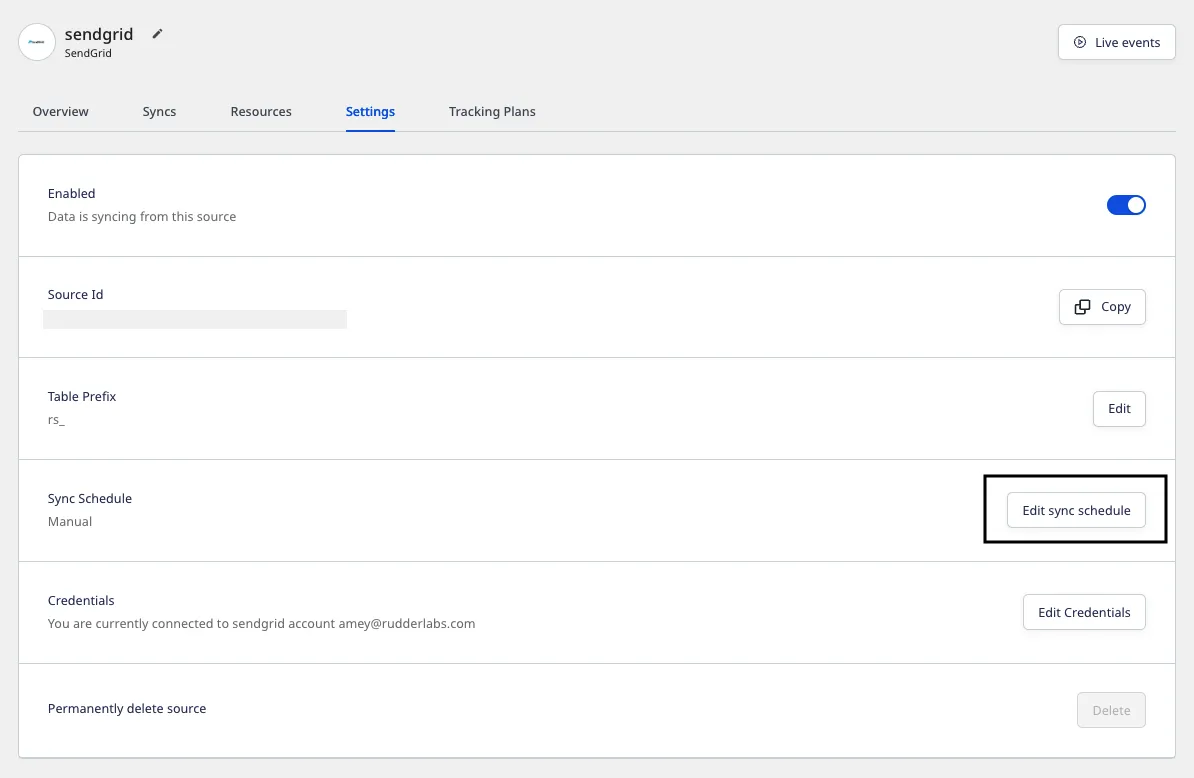
Task: Click 'Permanently delete source' label
Action: tap(126, 708)
